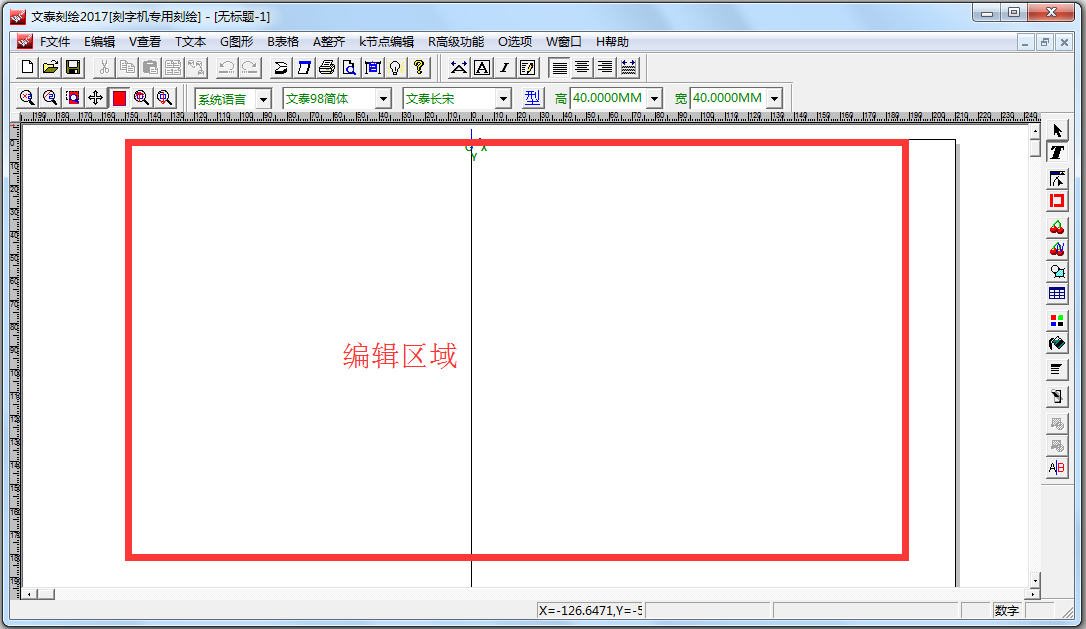Click the red rectangle frame tool

[x=1057, y=201]
